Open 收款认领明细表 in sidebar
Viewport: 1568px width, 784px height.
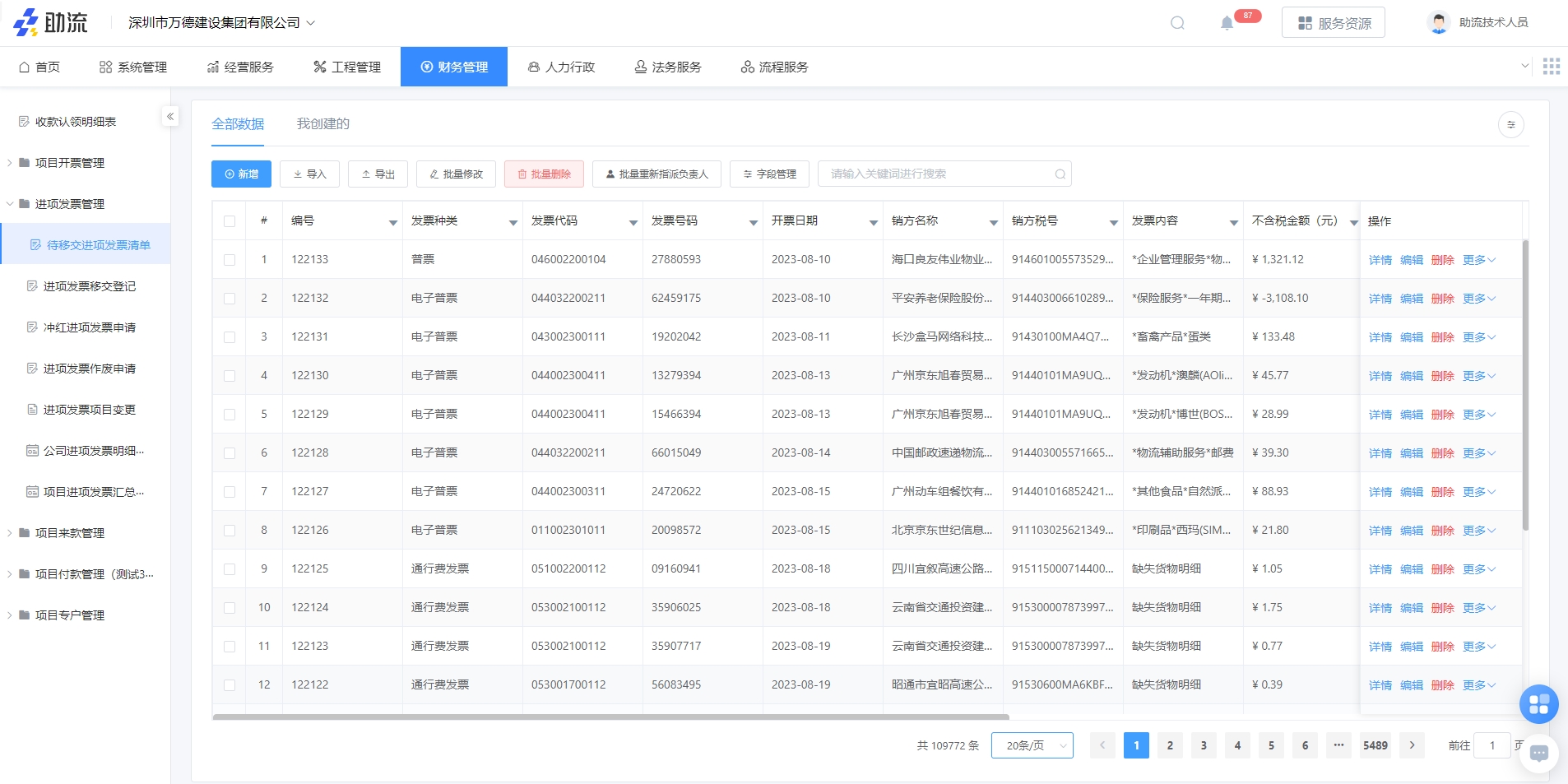pyautogui.click(x=76, y=122)
